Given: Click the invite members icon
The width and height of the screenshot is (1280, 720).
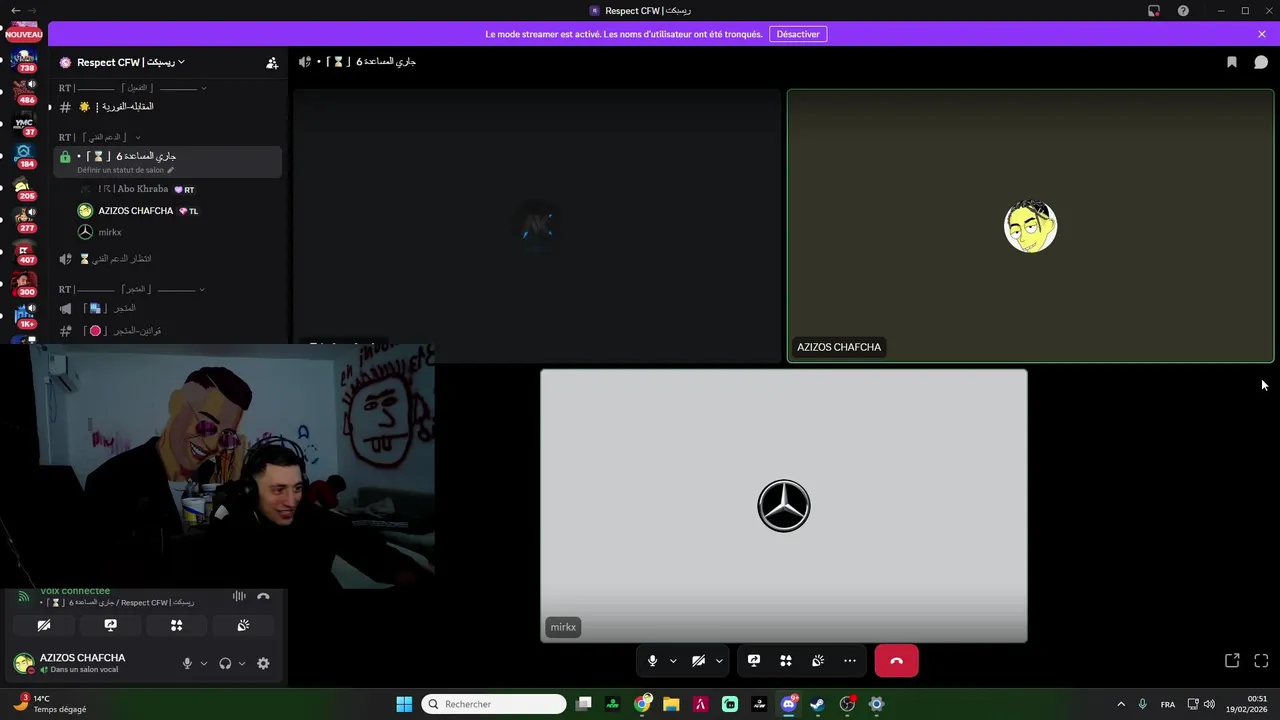Looking at the screenshot, I should pos(271,62).
